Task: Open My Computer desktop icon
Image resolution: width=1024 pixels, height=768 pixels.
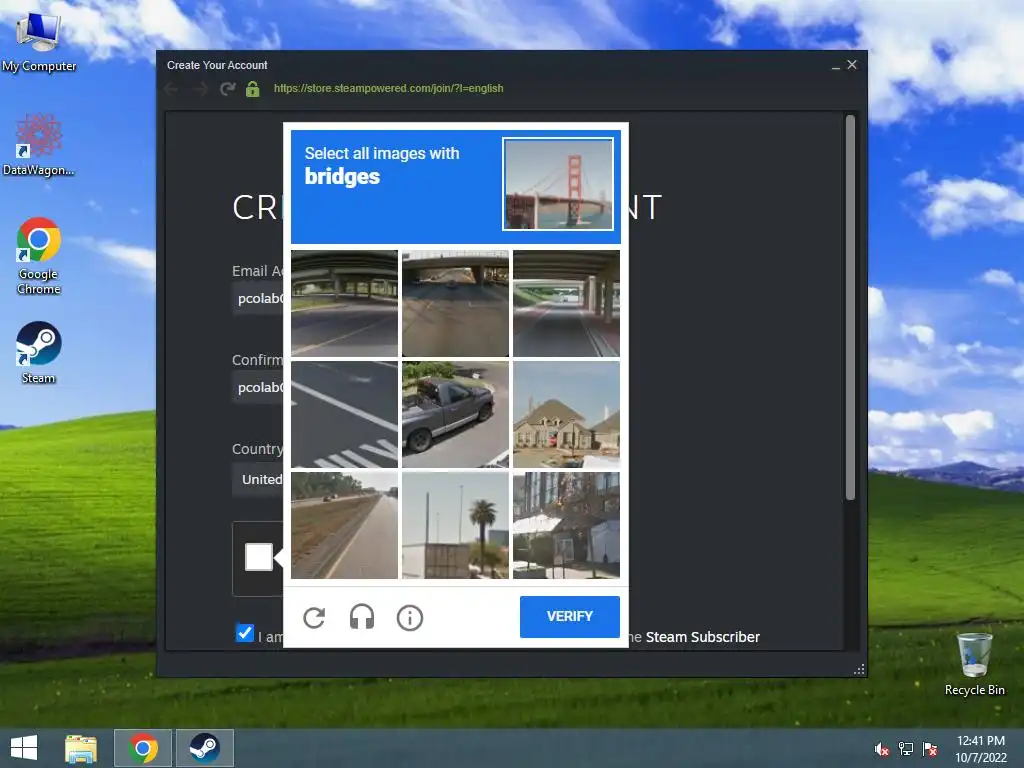Action: [39, 41]
